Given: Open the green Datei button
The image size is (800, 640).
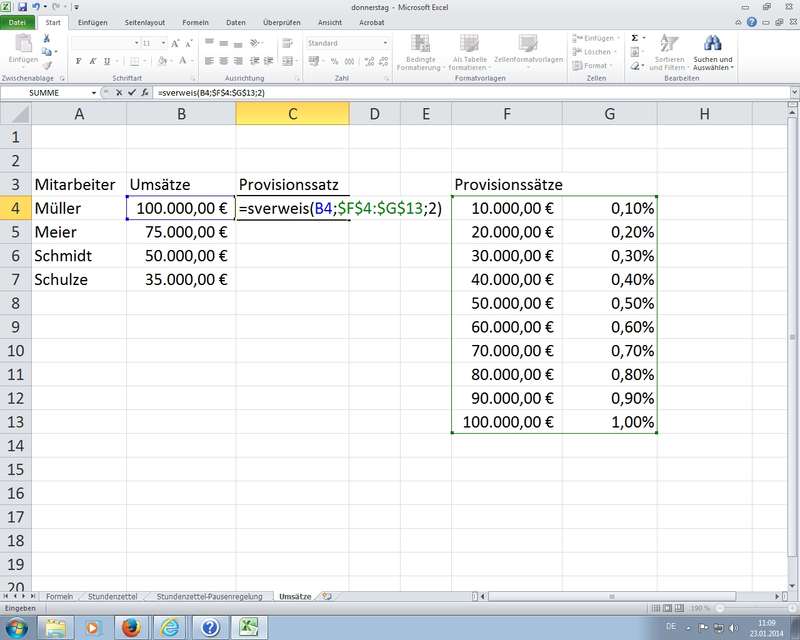Looking at the screenshot, I should (x=17, y=22).
